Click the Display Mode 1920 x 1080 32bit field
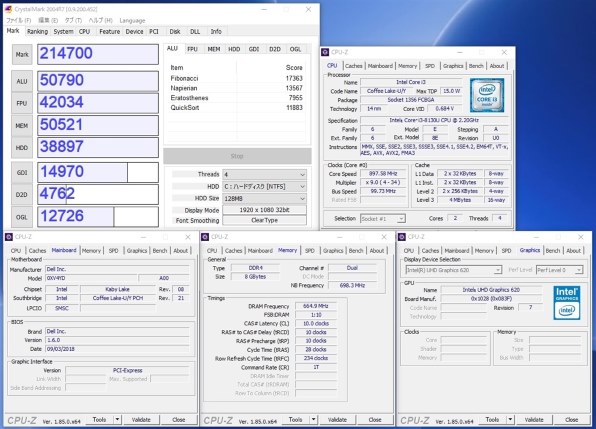The image size is (596, 429). [x=265, y=210]
